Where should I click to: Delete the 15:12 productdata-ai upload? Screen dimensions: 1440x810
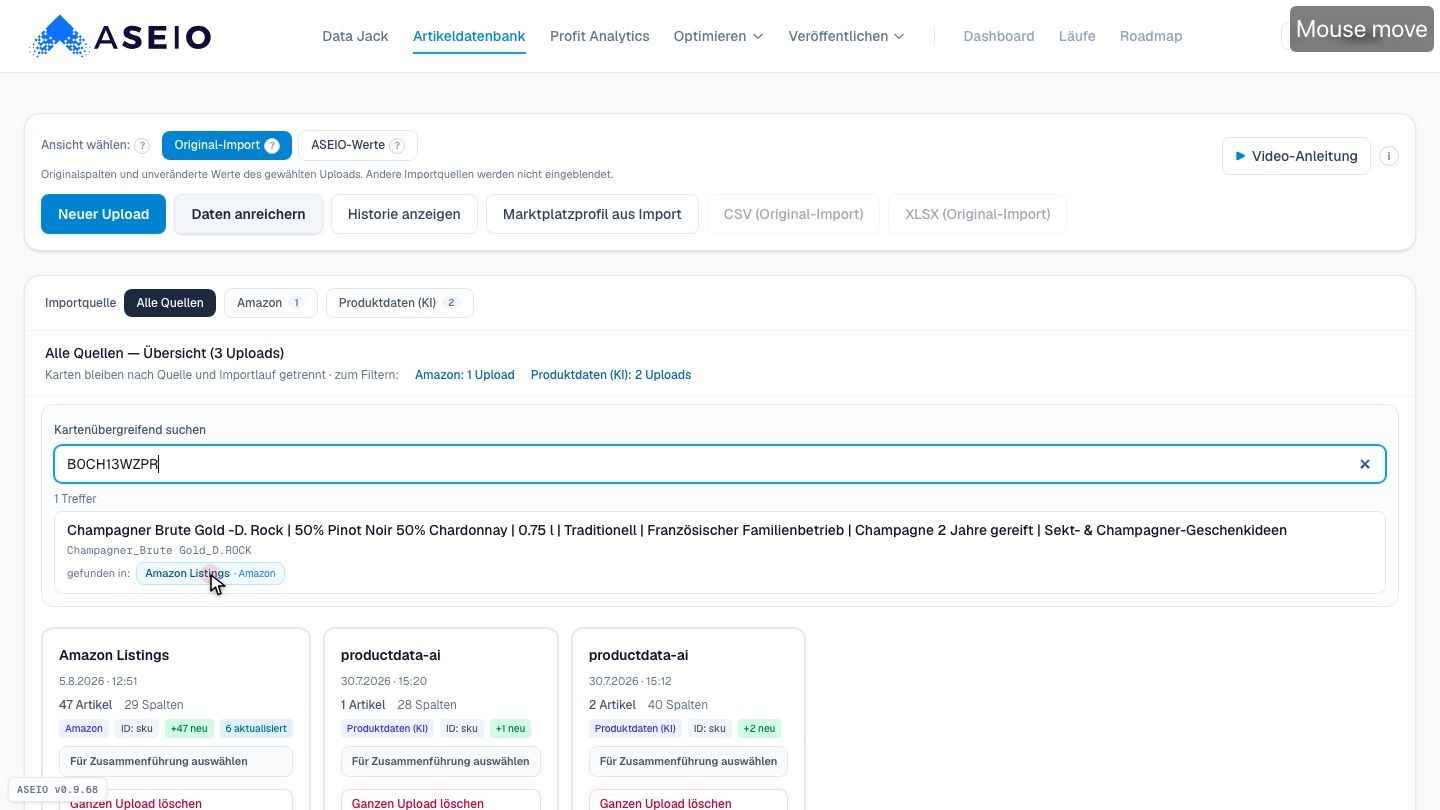[x=689, y=800]
